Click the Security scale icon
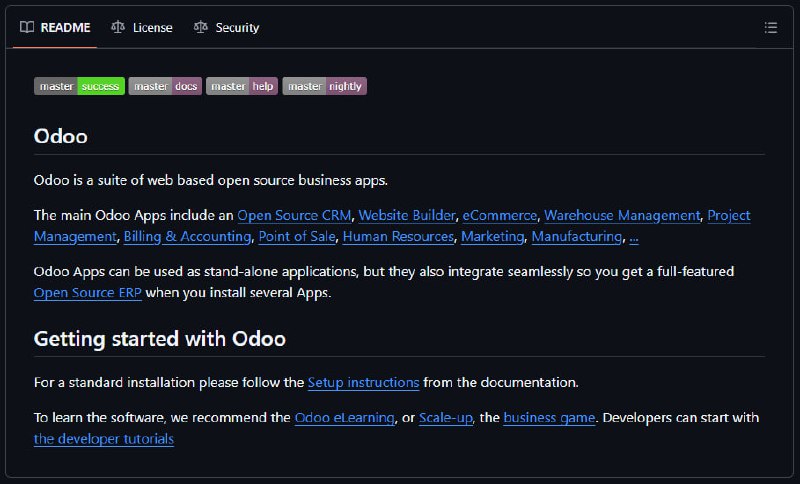Image resolution: width=800 pixels, height=484 pixels. [x=201, y=27]
